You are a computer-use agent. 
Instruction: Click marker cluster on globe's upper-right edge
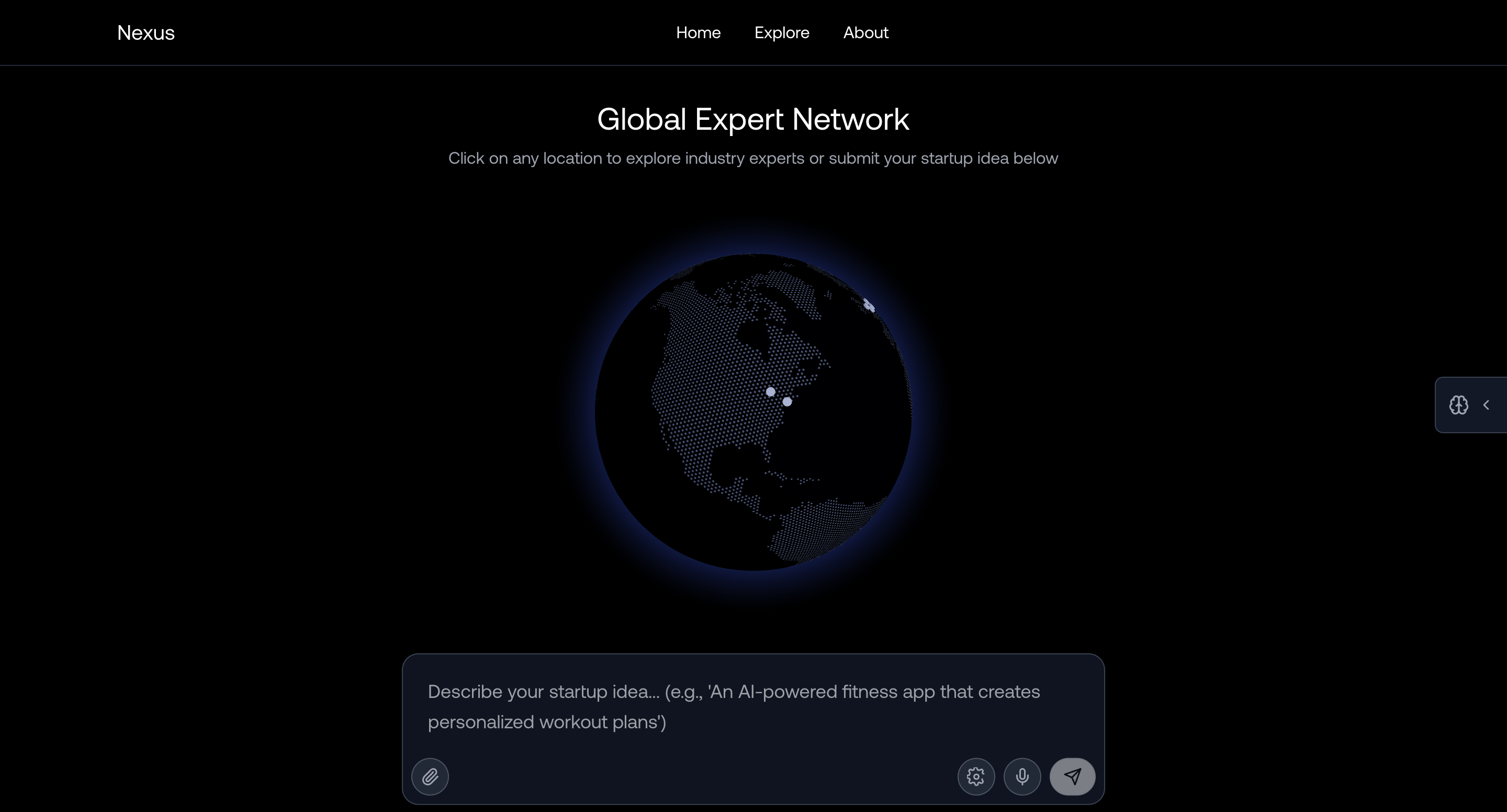tap(869, 306)
